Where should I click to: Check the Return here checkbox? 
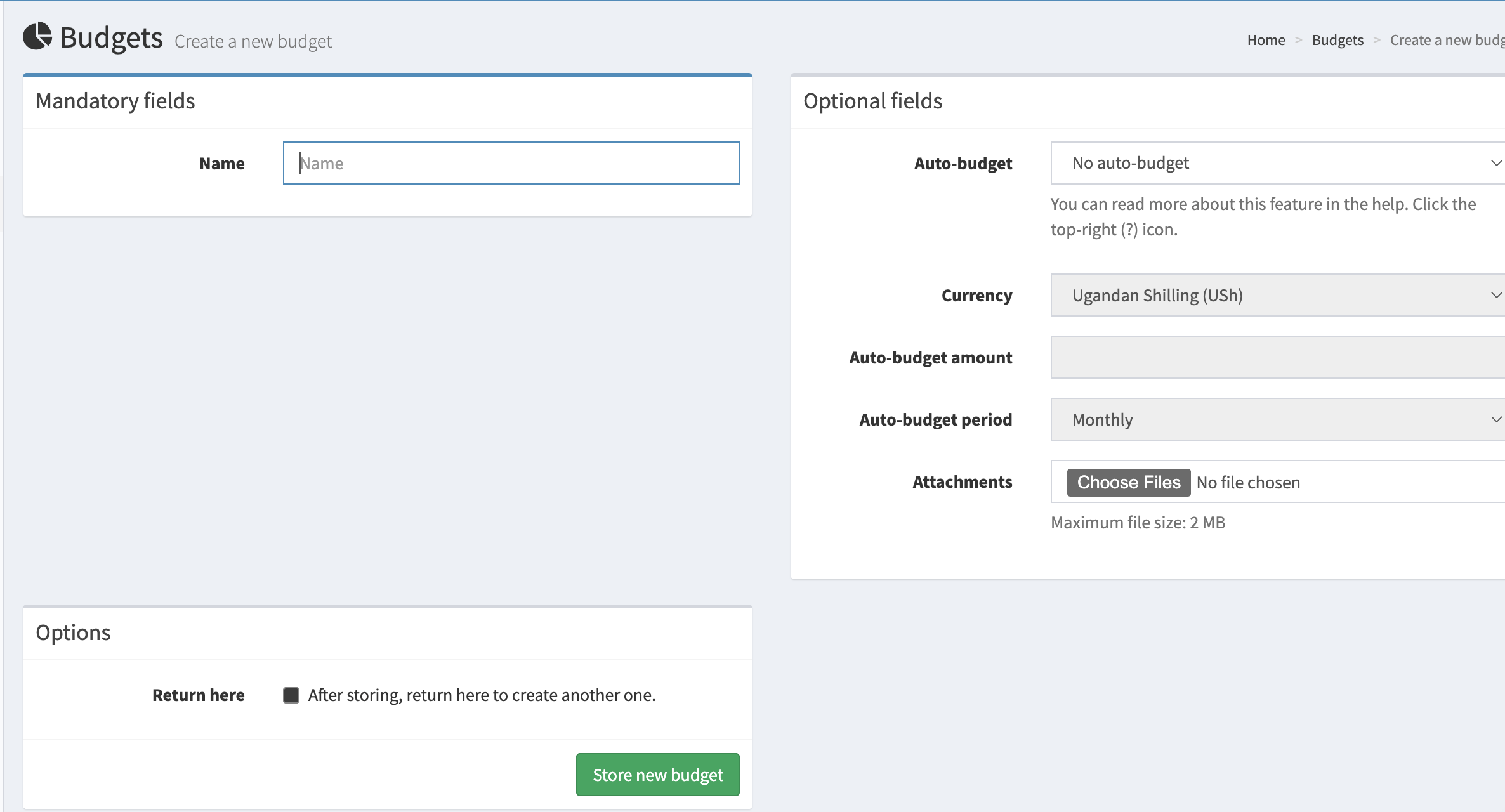click(x=291, y=695)
